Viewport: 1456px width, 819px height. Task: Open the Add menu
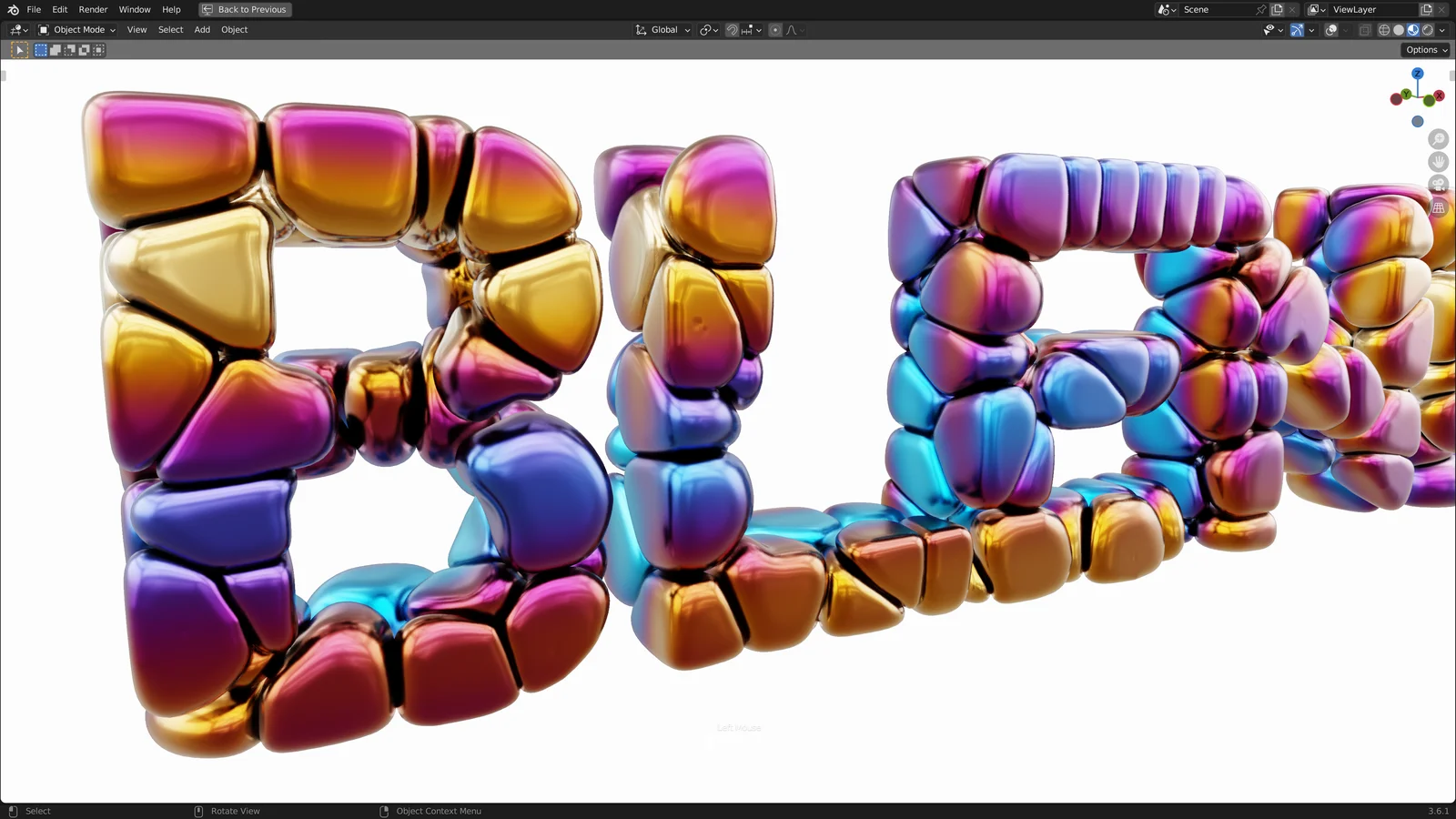coord(201,29)
